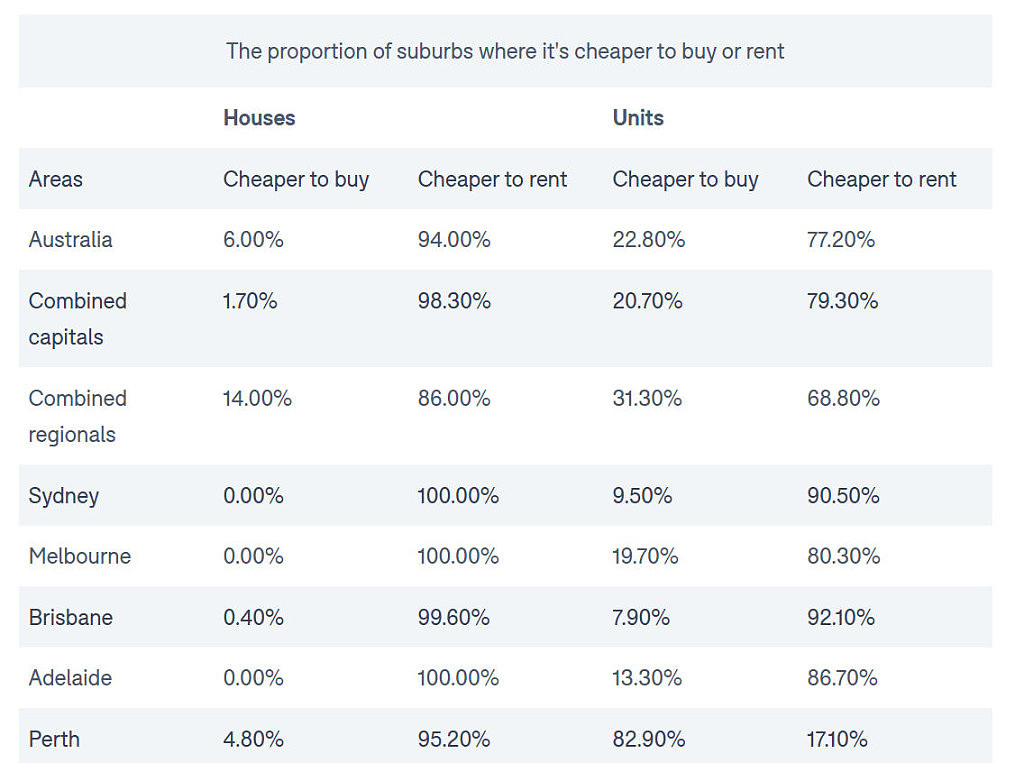Click the 1.70% Combined capitals cell
Image resolution: width=1024 pixels, height=763 pixels.
point(250,300)
